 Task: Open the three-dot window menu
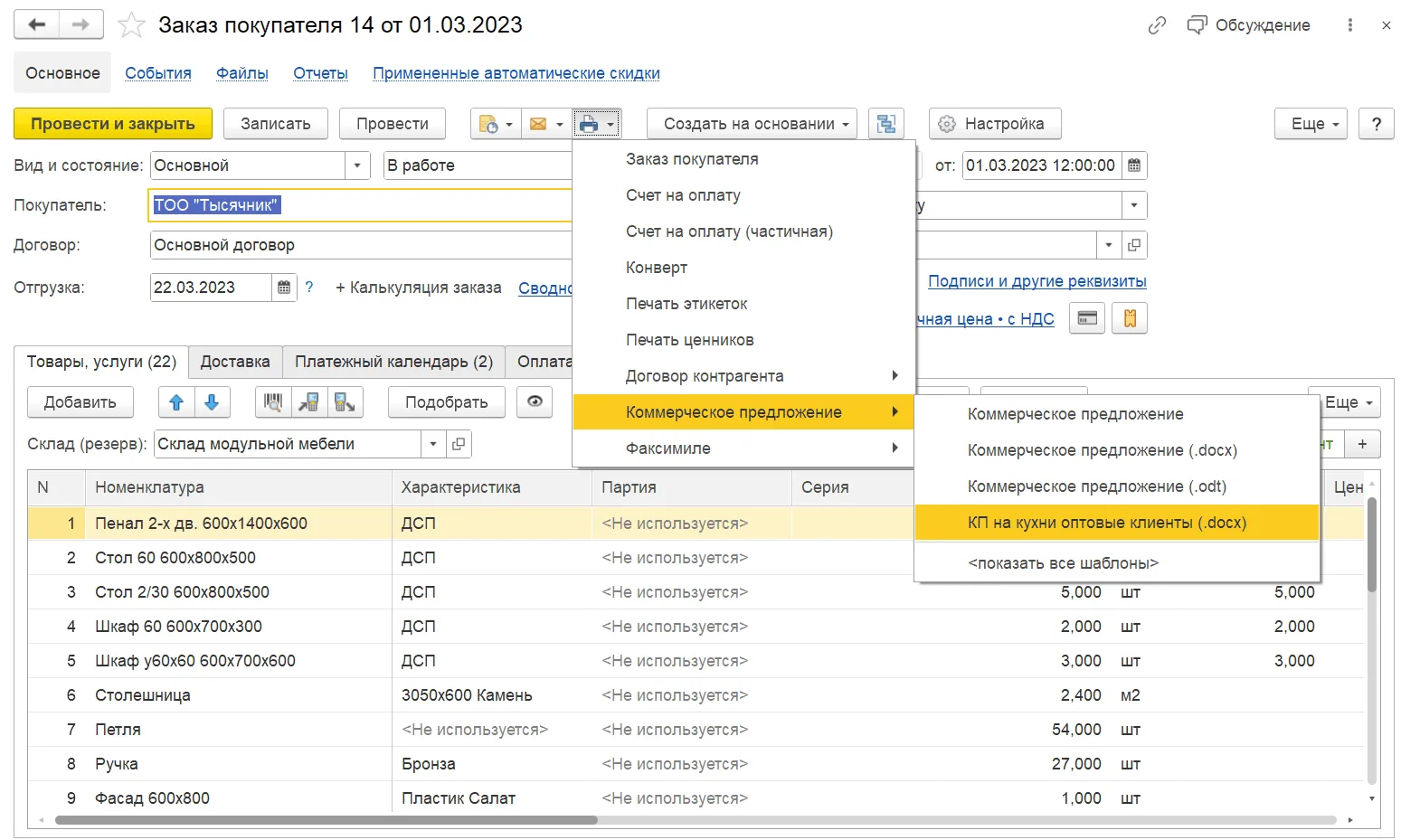point(1350,25)
